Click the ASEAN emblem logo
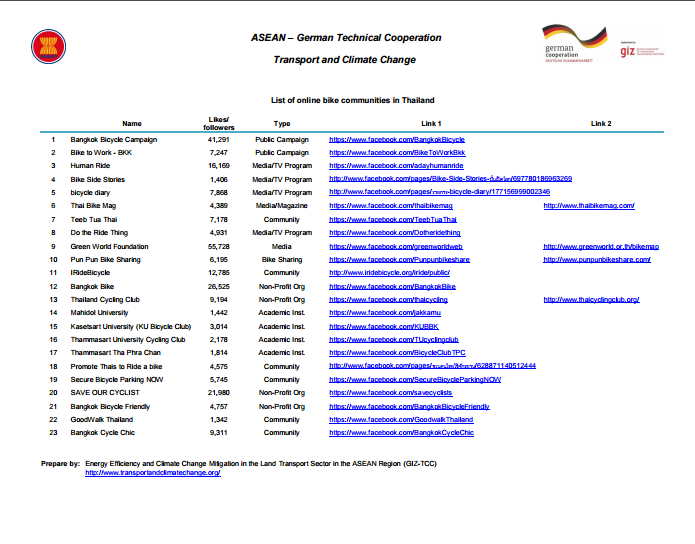This screenshot has height=544, width=695. tap(48, 47)
